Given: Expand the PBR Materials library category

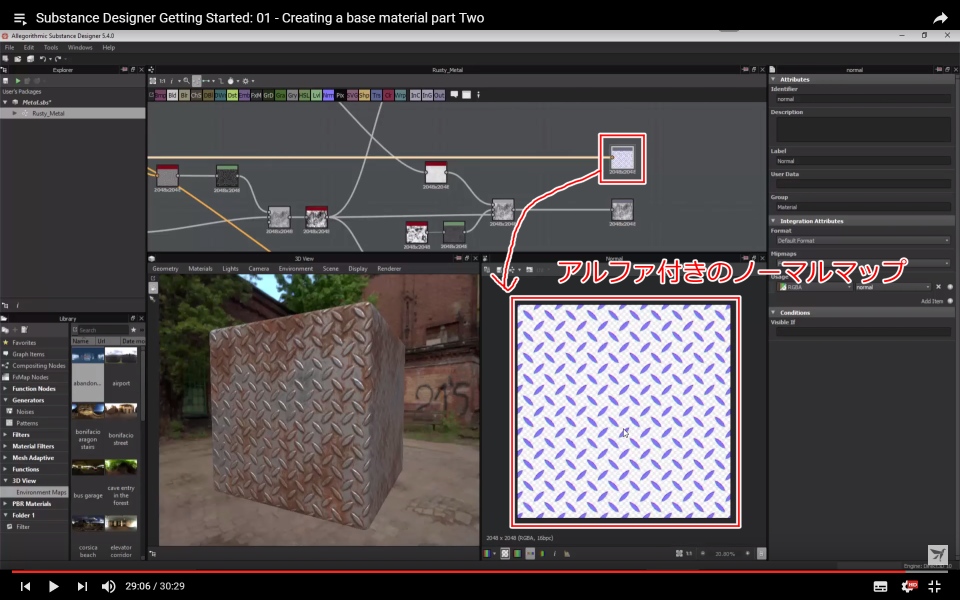Looking at the screenshot, I should pos(6,504).
